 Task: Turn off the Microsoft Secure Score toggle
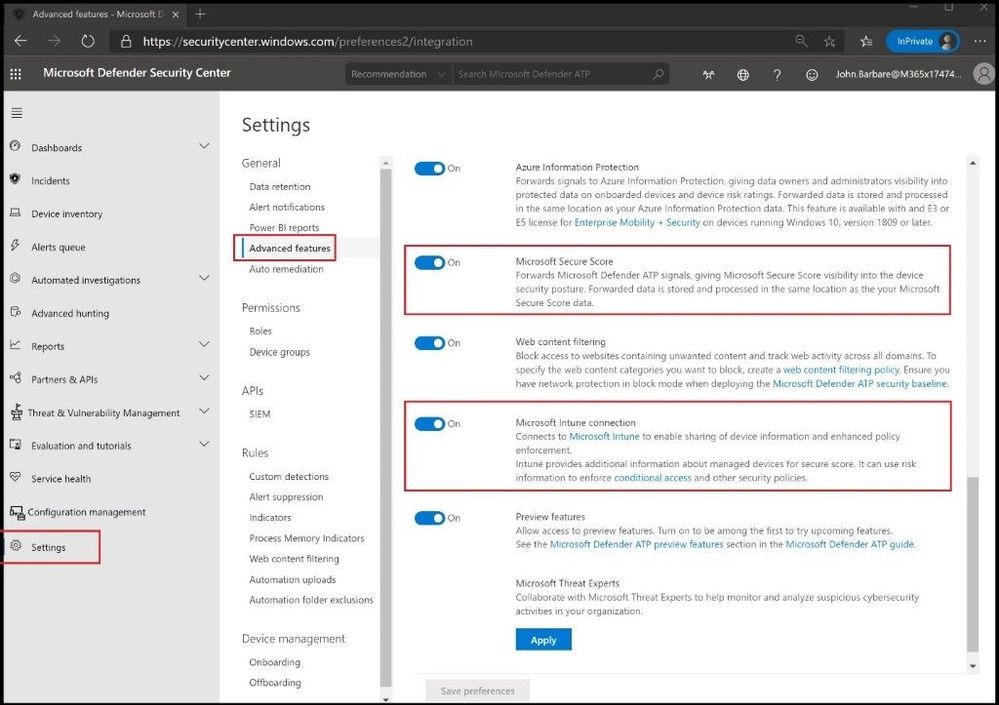pyautogui.click(x=429, y=262)
